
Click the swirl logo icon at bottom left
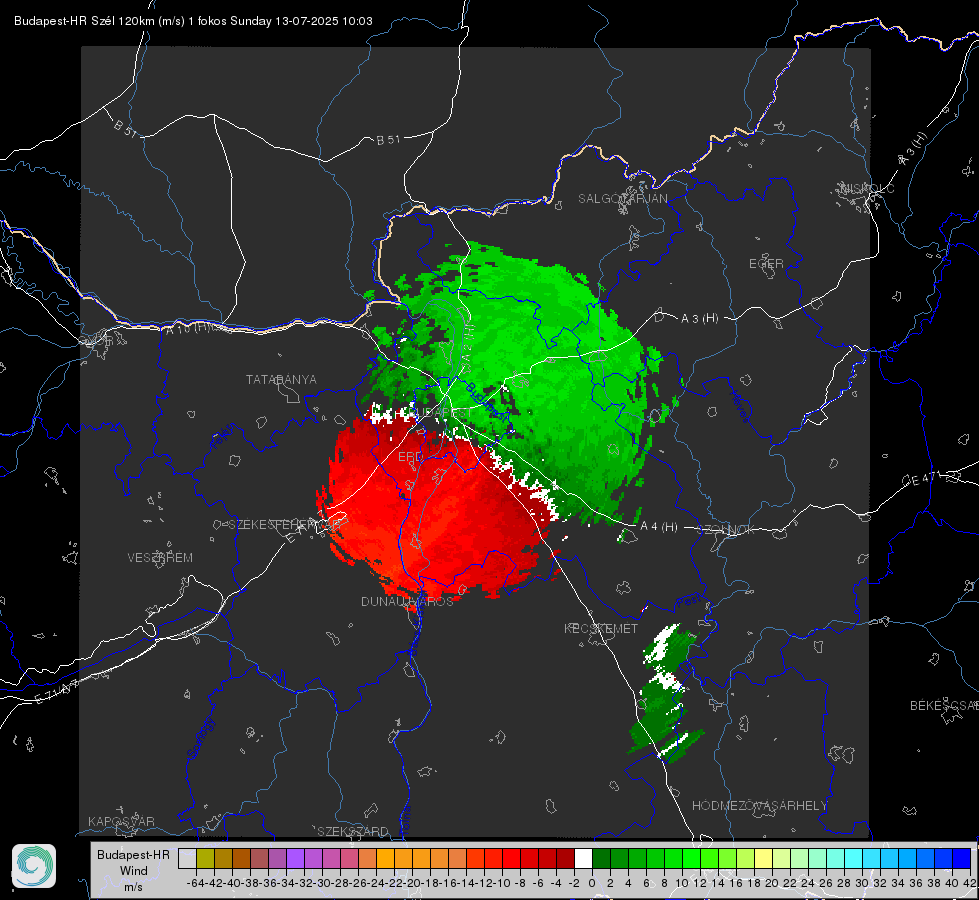(34, 866)
